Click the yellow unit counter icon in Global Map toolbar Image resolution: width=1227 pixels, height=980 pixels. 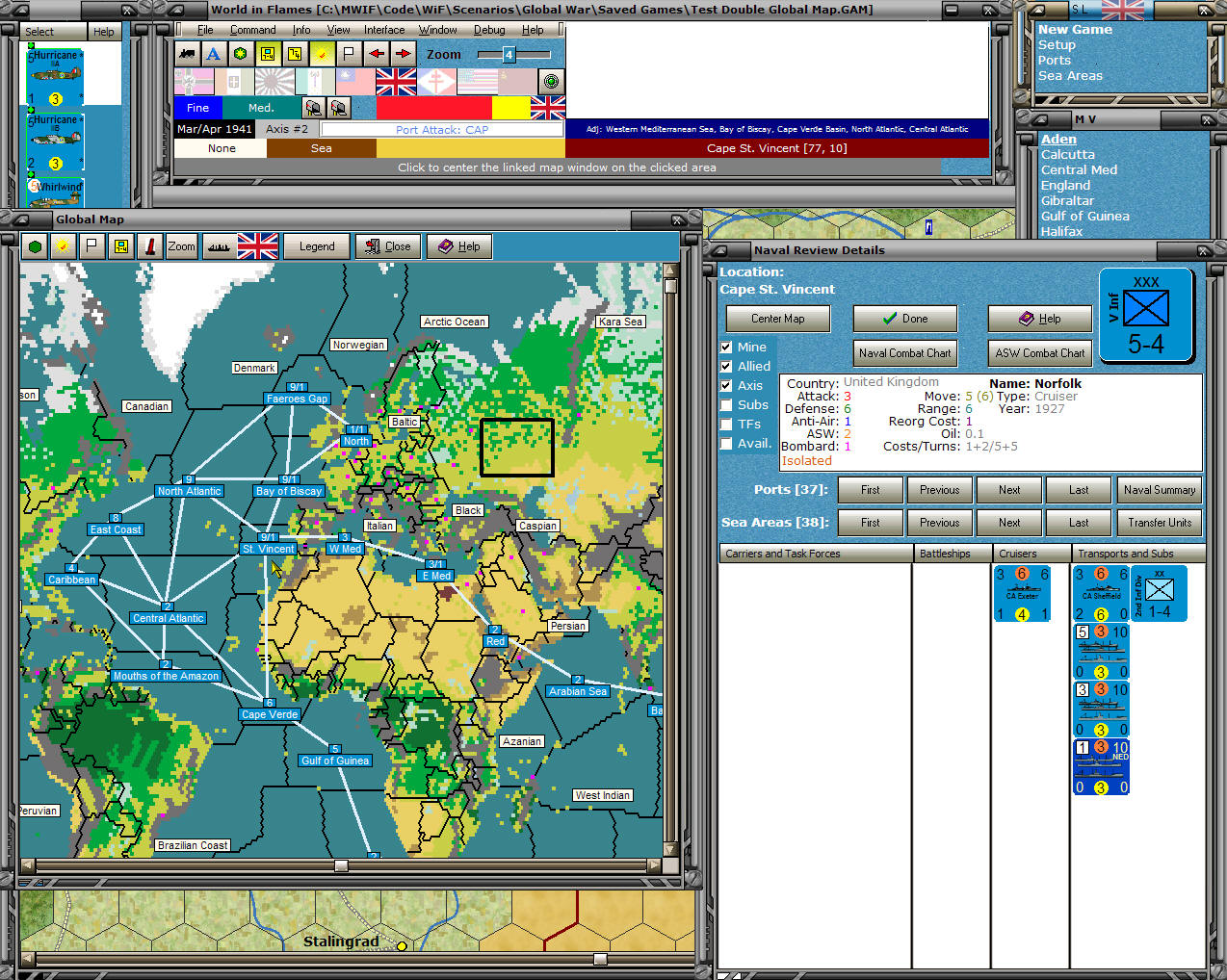point(120,246)
